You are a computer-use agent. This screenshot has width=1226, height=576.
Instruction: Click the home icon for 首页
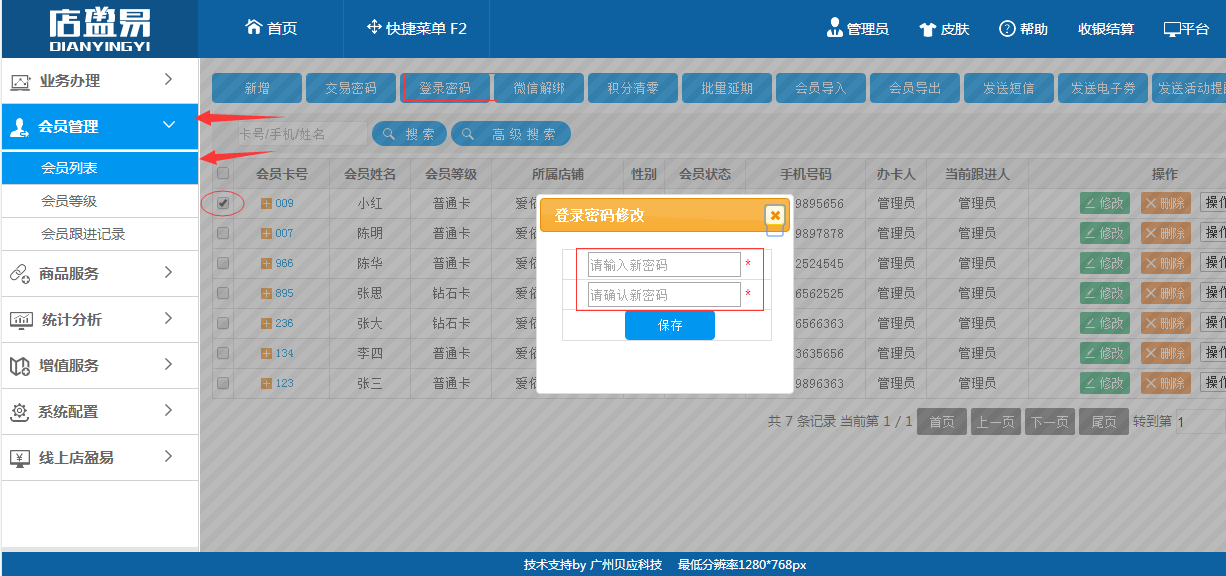tap(253, 27)
